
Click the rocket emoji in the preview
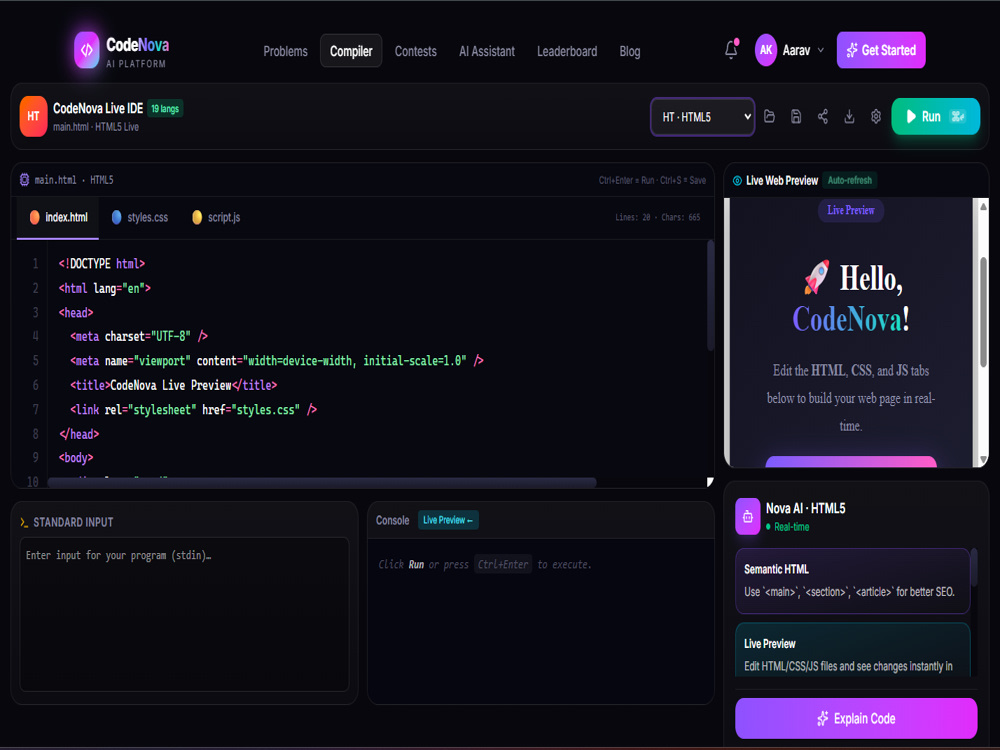click(817, 277)
